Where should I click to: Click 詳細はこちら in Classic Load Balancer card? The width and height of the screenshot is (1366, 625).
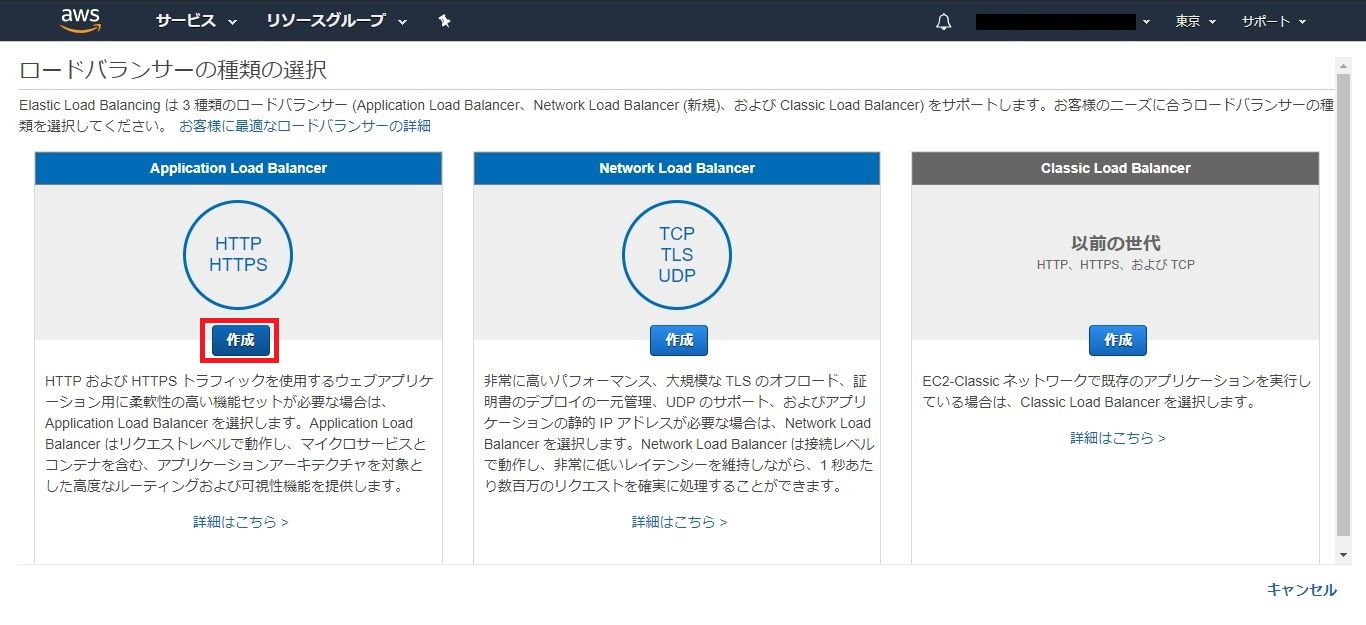click(x=1117, y=438)
